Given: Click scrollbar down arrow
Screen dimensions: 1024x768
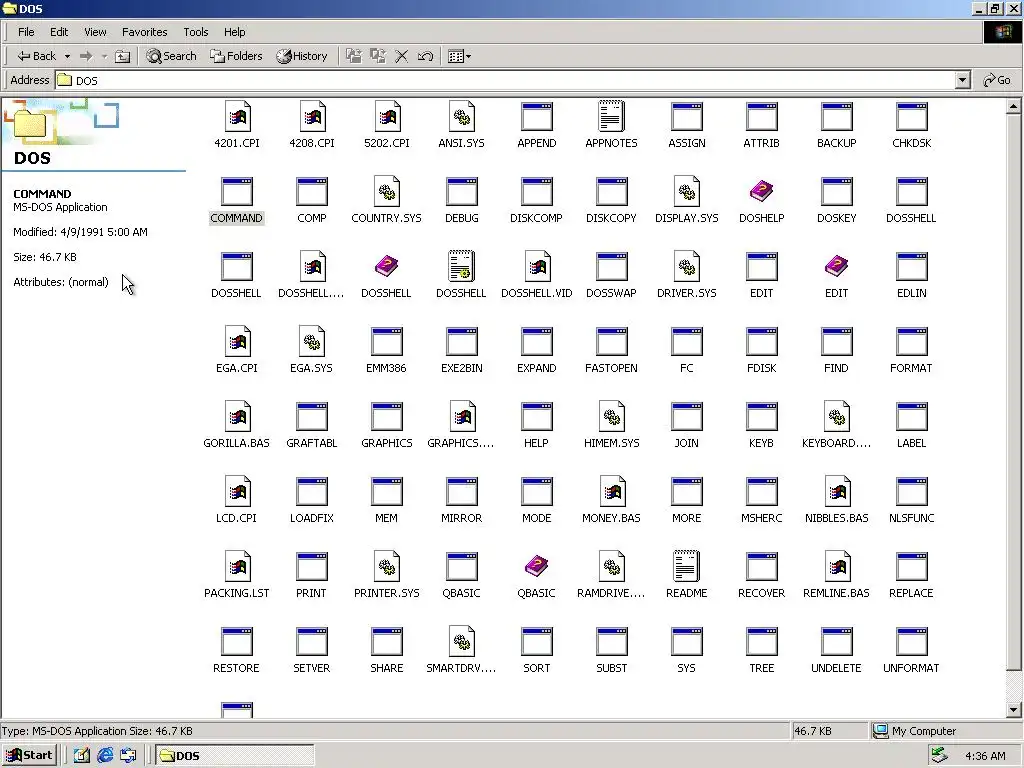Looking at the screenshot, I should 1014,710.
